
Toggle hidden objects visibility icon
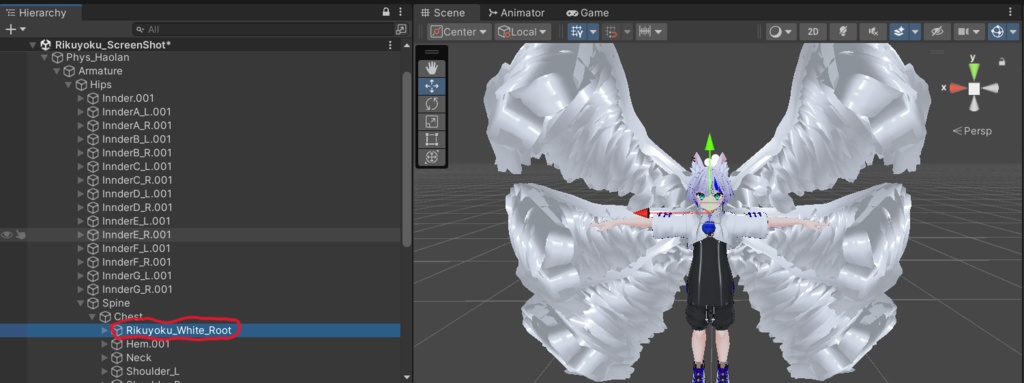pos(937,31)
